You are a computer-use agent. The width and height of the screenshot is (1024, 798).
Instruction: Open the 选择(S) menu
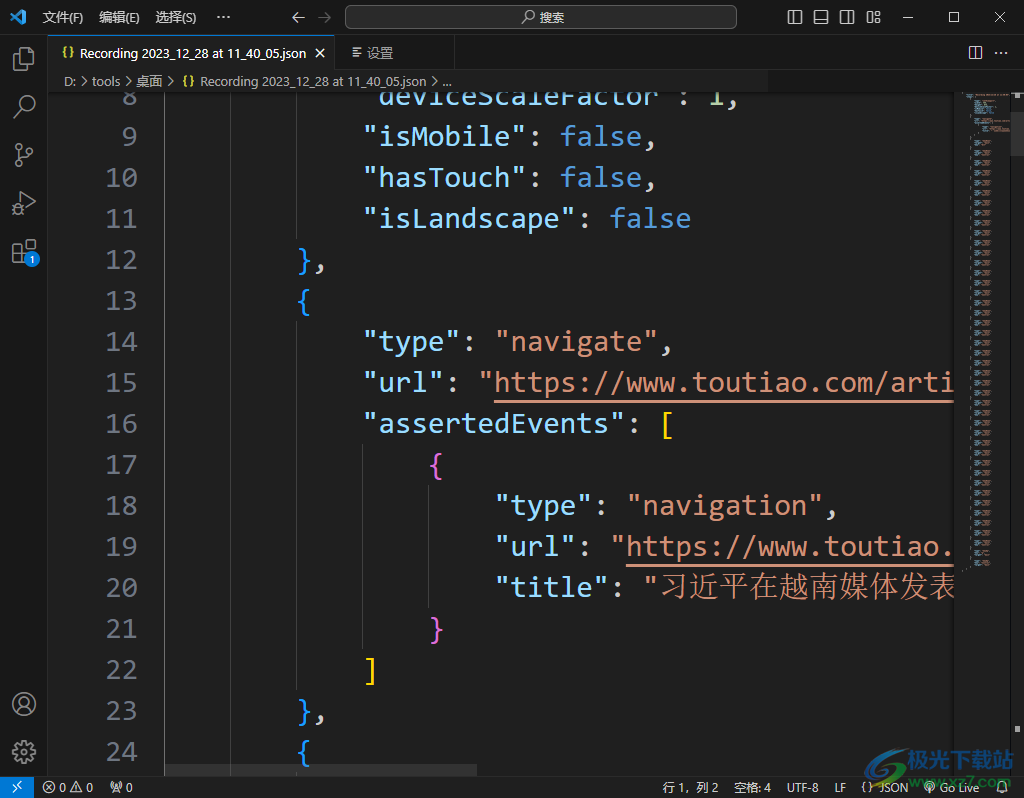(176, 18)
